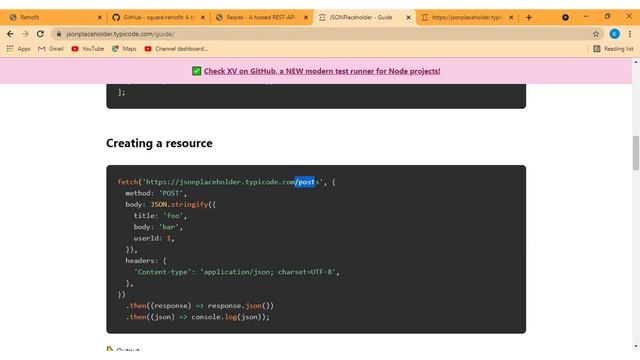Image resolution: width=640 pixels, height=360 pixels.
Task: Click the title: 'foo' code line
Action: click(x=160, y=216)
